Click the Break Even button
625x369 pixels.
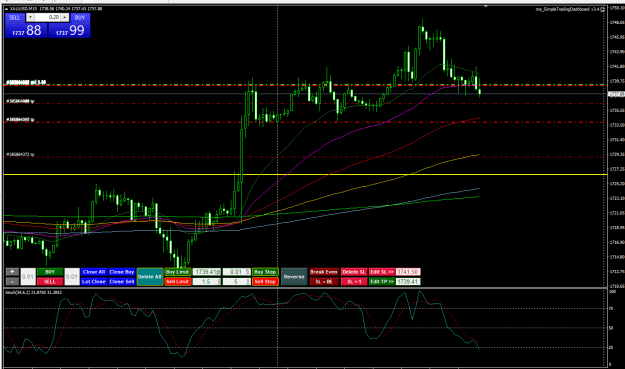324,272
